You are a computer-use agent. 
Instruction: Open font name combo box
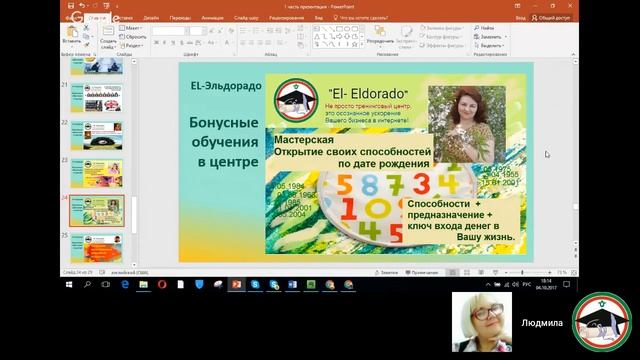[x=171, y=31]
